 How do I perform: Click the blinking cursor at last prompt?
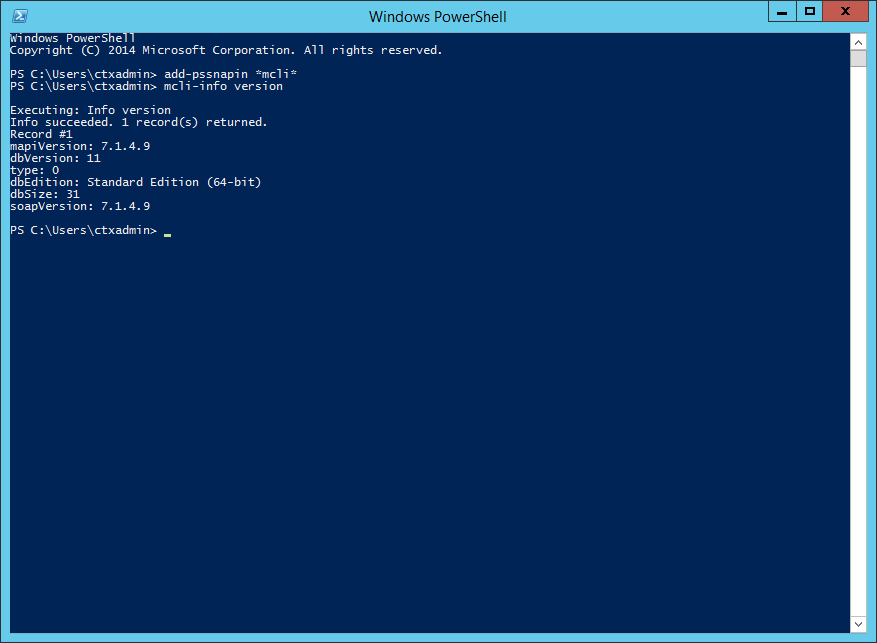click(x=168, y=232)
